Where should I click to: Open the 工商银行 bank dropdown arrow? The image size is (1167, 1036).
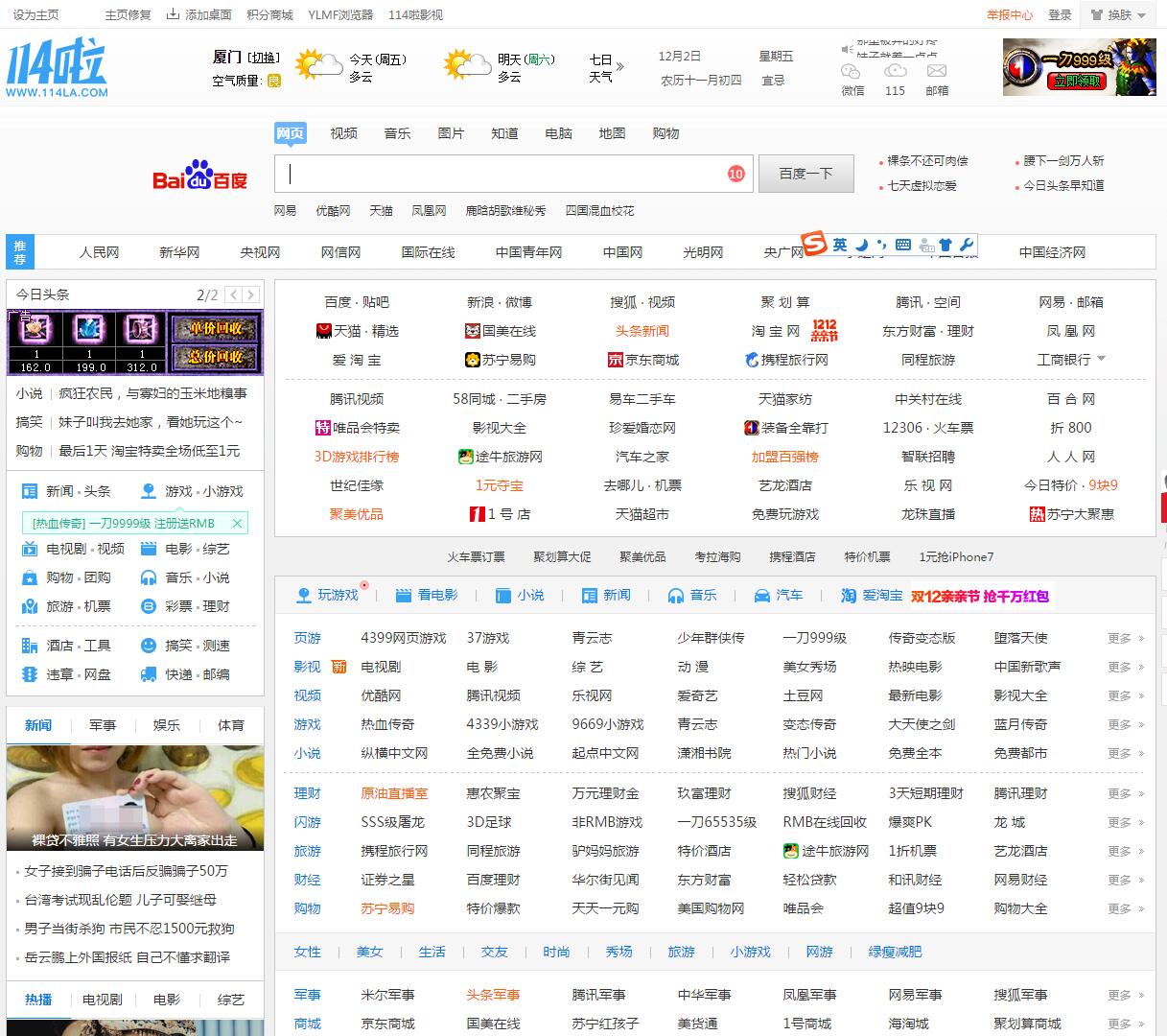[1101, 359]
